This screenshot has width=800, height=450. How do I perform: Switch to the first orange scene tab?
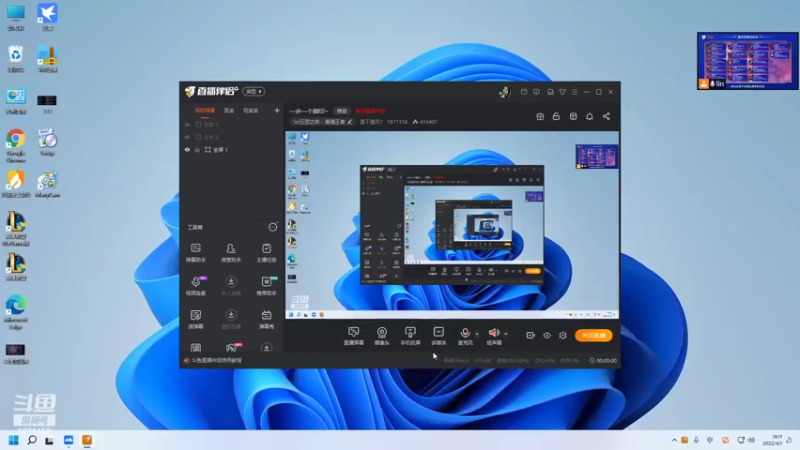pos(205,110)
